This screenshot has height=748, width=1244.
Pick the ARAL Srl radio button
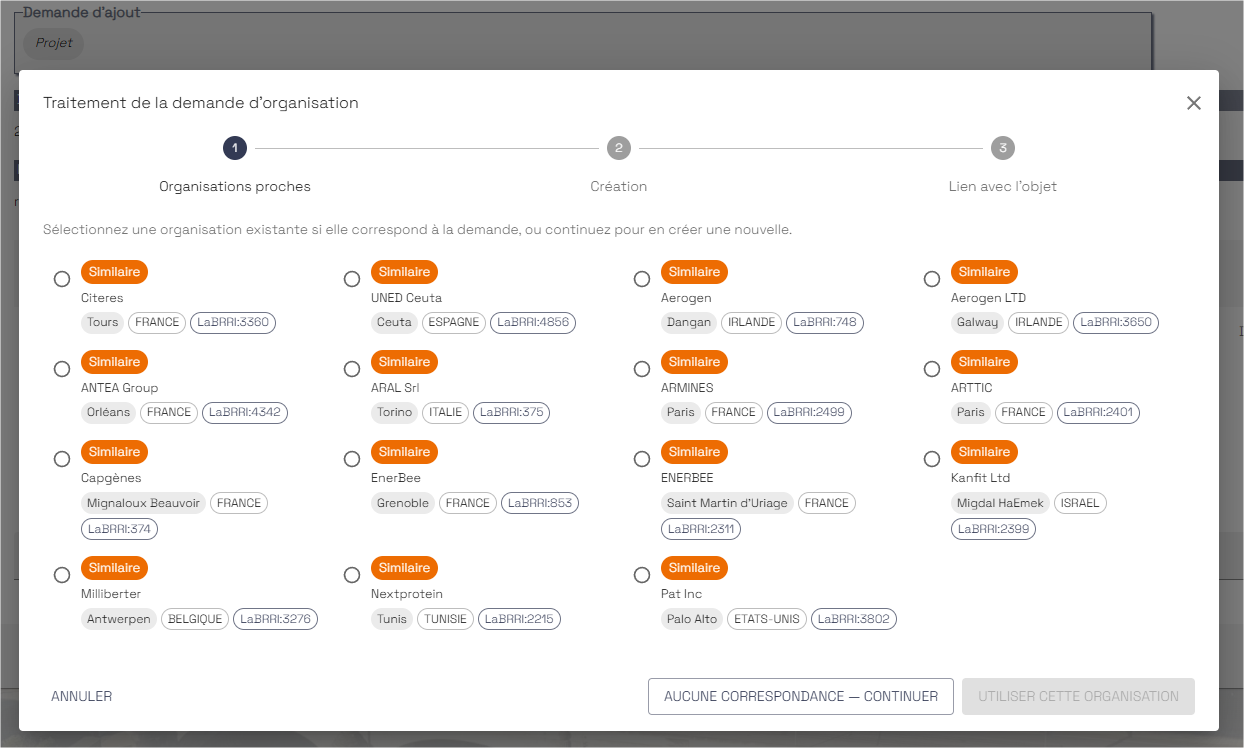coord(352,369)
